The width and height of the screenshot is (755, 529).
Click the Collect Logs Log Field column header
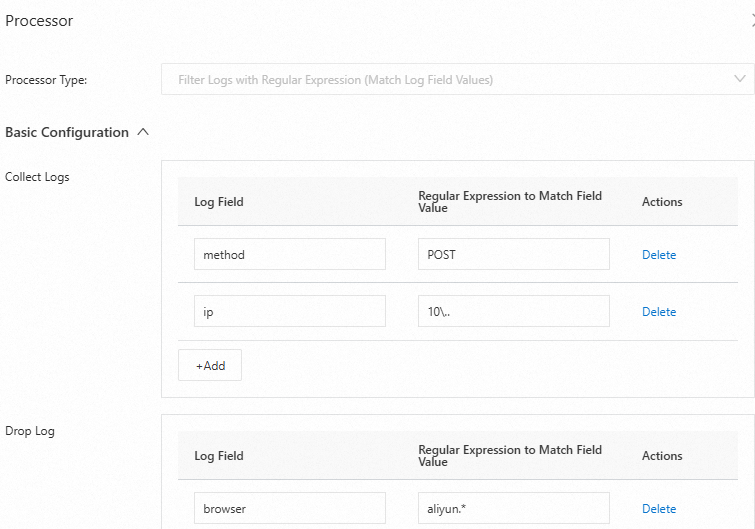point(219,202)
